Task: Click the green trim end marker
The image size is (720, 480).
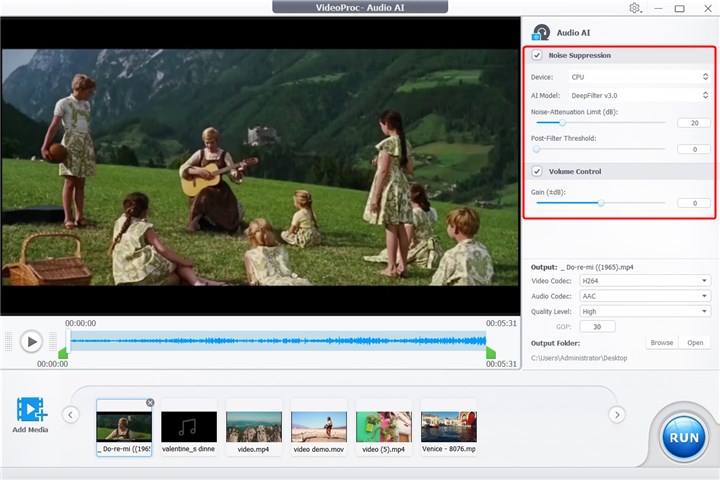Action: (x=491, y=353)
